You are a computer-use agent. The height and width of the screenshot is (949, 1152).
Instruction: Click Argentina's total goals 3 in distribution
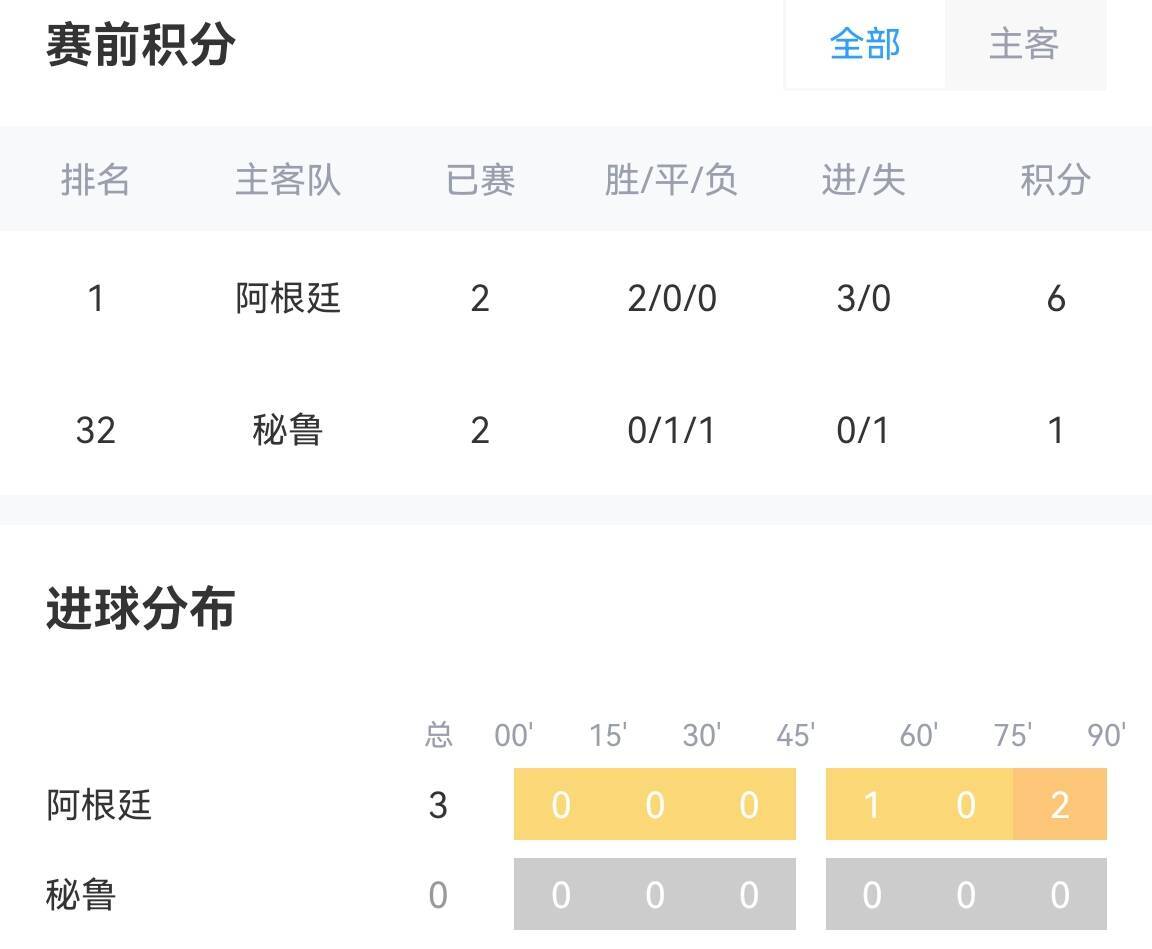click(438, 804)
